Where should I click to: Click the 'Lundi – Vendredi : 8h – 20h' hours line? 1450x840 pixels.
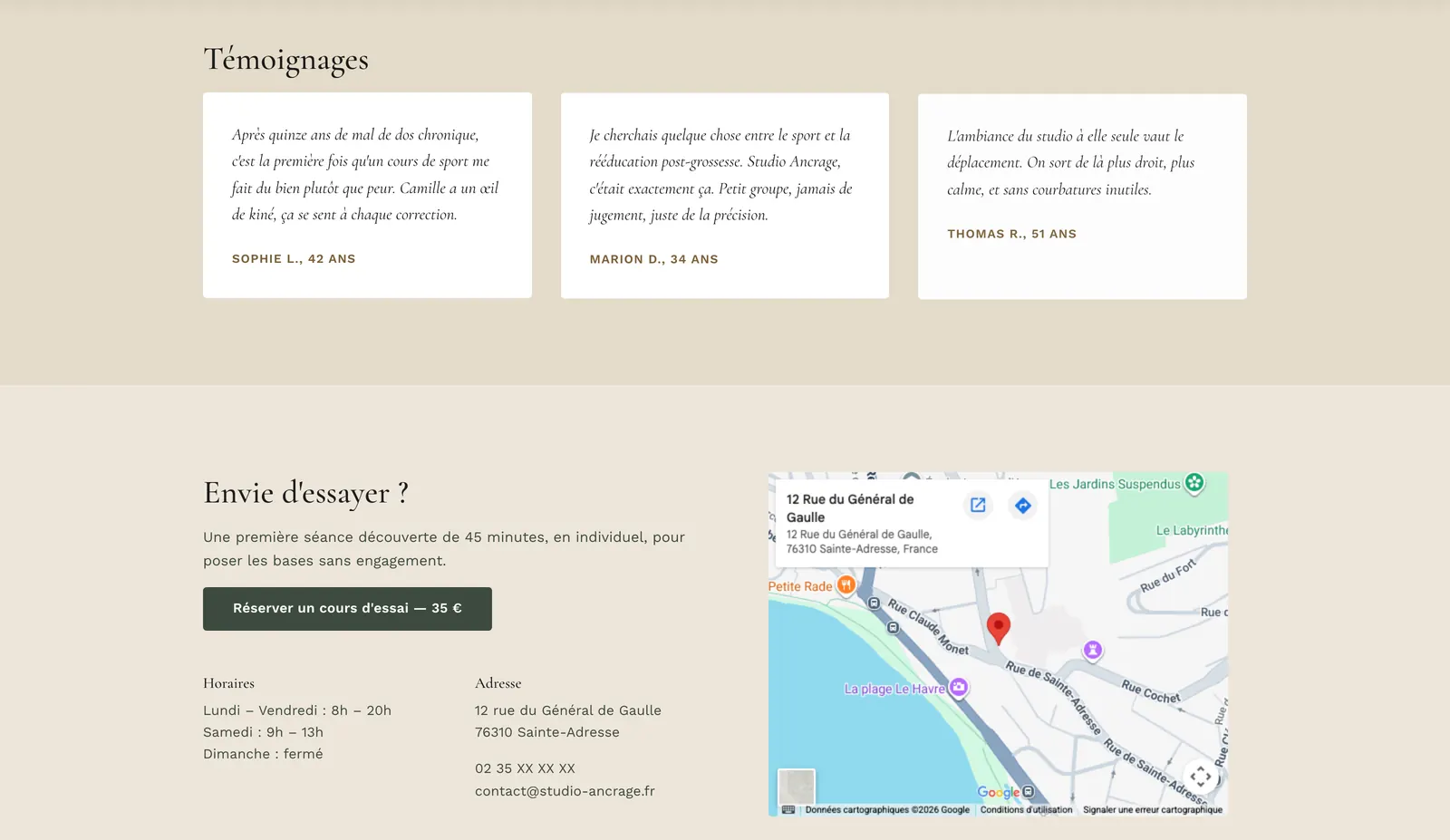(297, 710)
